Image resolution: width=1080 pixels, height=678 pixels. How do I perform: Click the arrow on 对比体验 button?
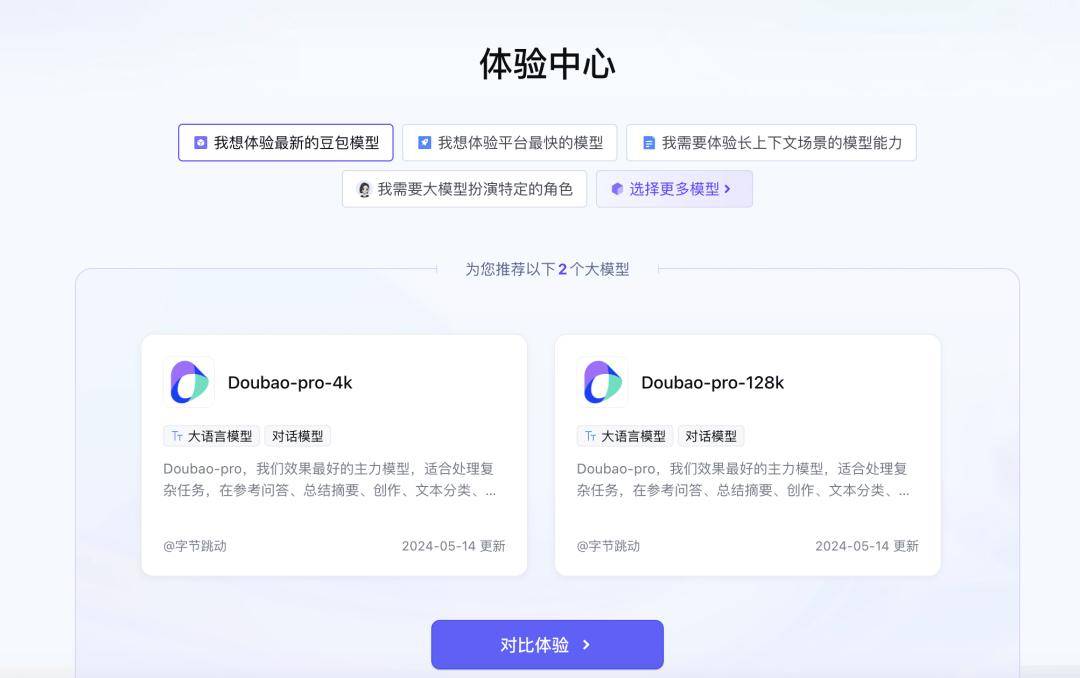click(586, 645)
